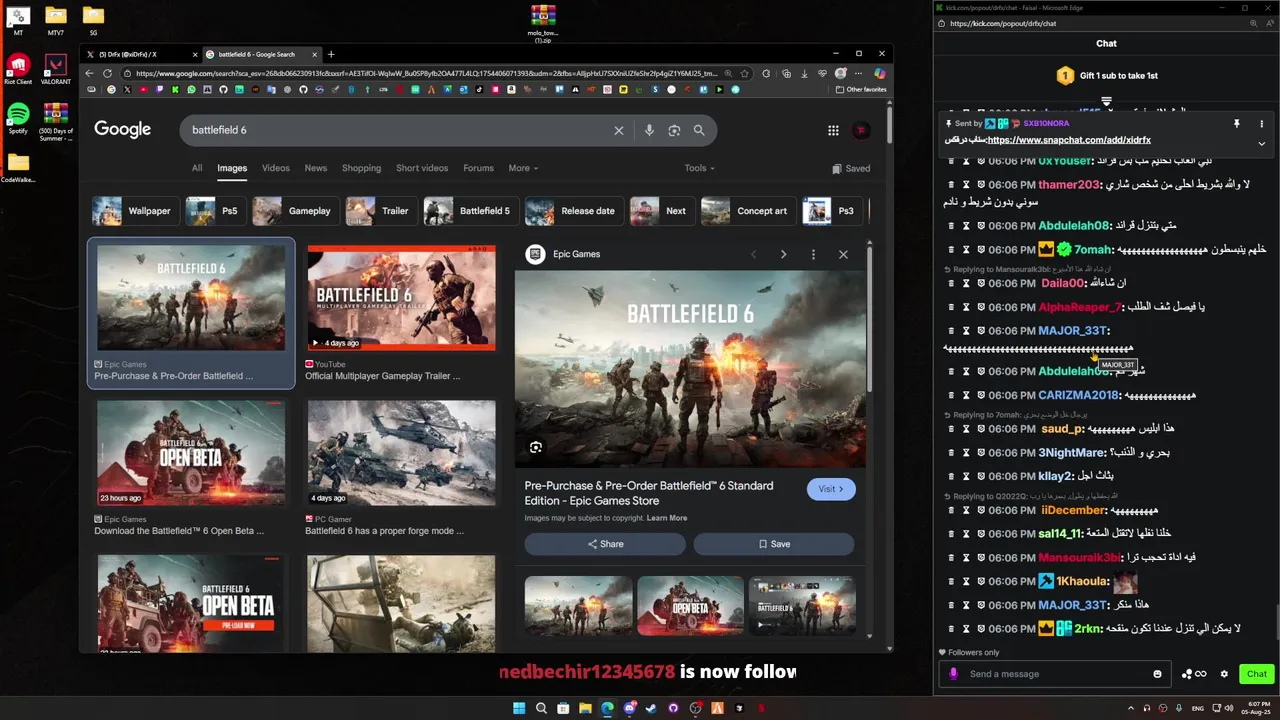Add this page to favorites star
The width and height of the screenshot is (1280, 720).
[744, 73]
